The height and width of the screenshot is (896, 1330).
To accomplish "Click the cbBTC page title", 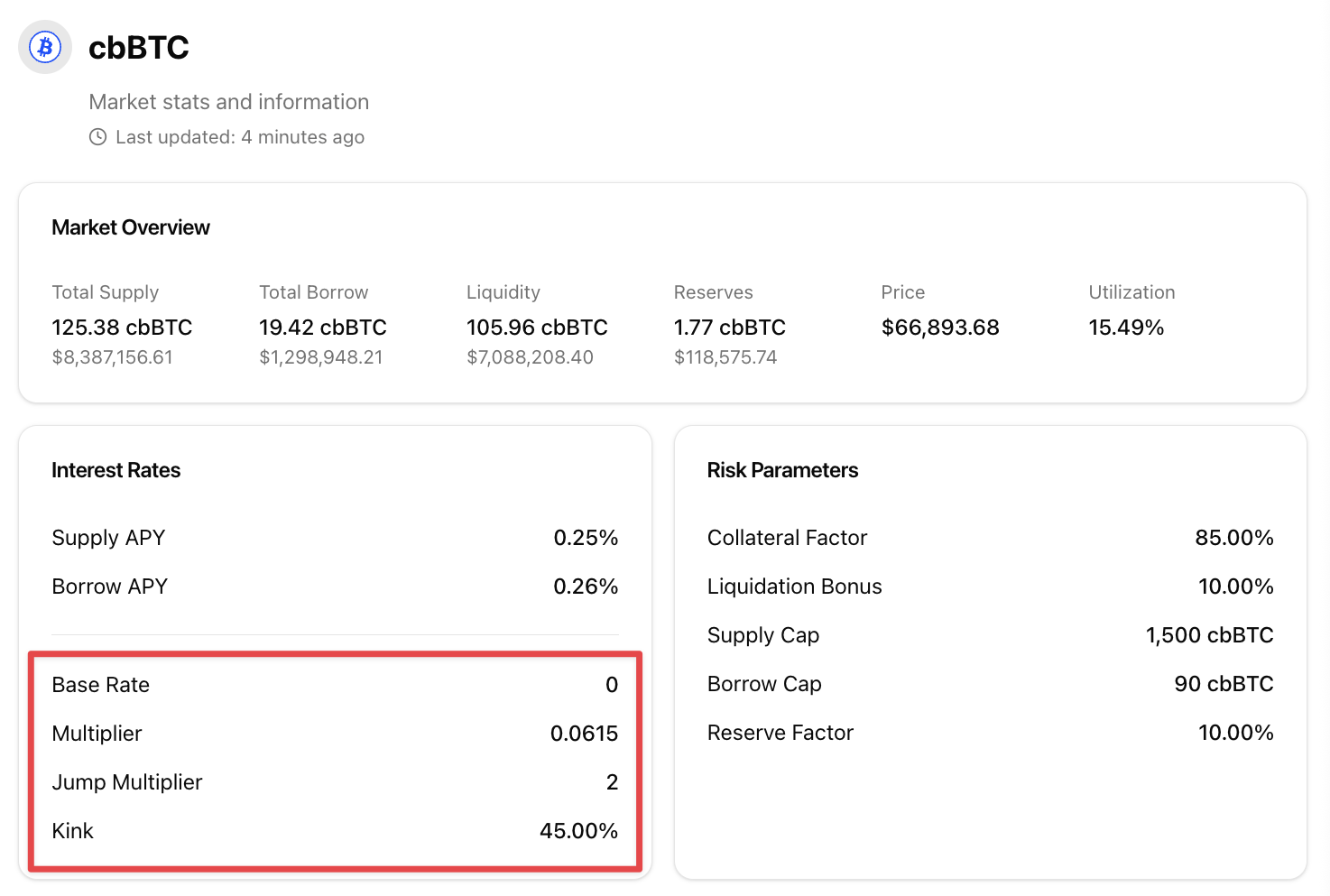I will [x=139, y=48].
